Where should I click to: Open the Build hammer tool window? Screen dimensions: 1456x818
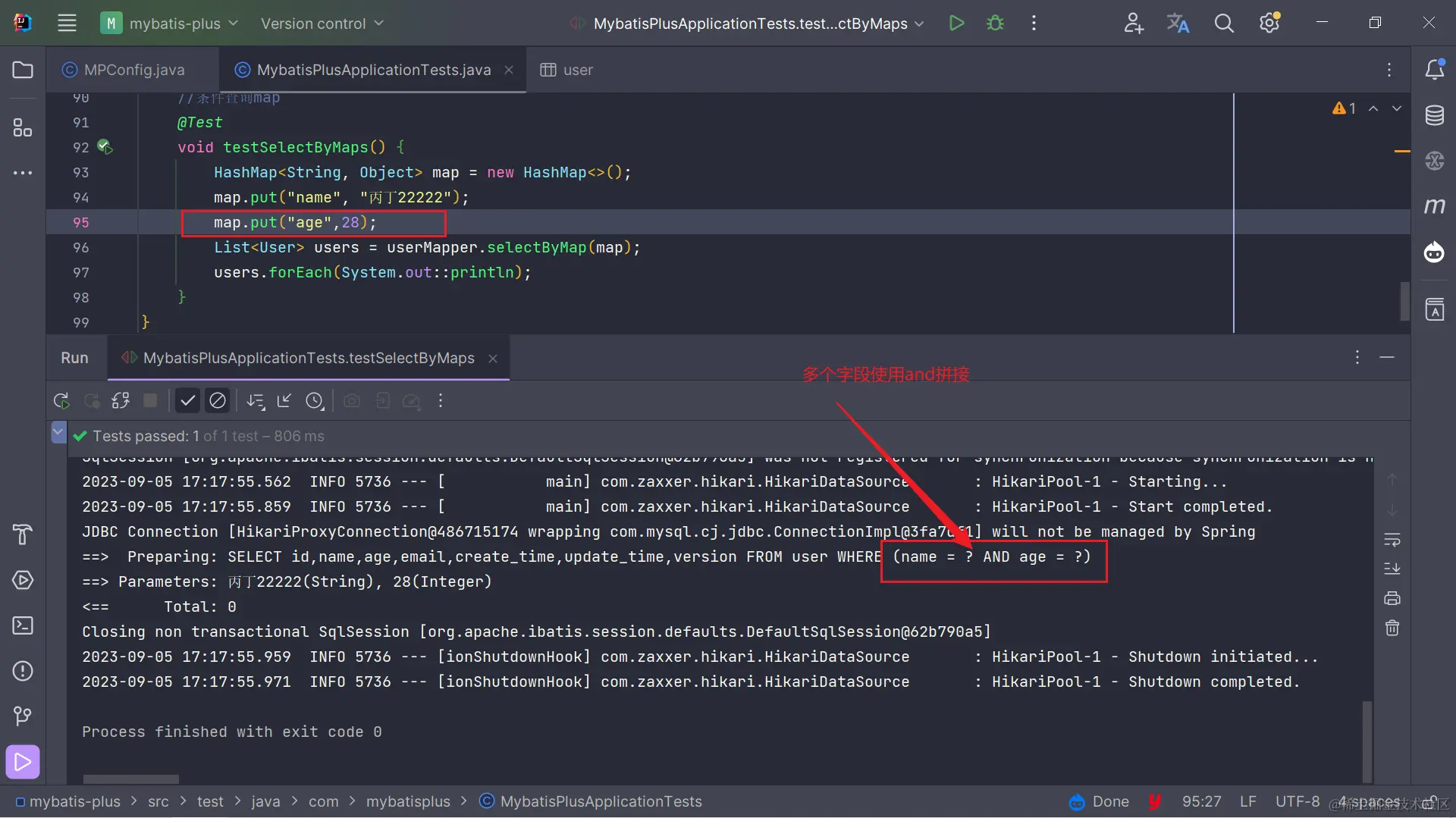(23, 534)
